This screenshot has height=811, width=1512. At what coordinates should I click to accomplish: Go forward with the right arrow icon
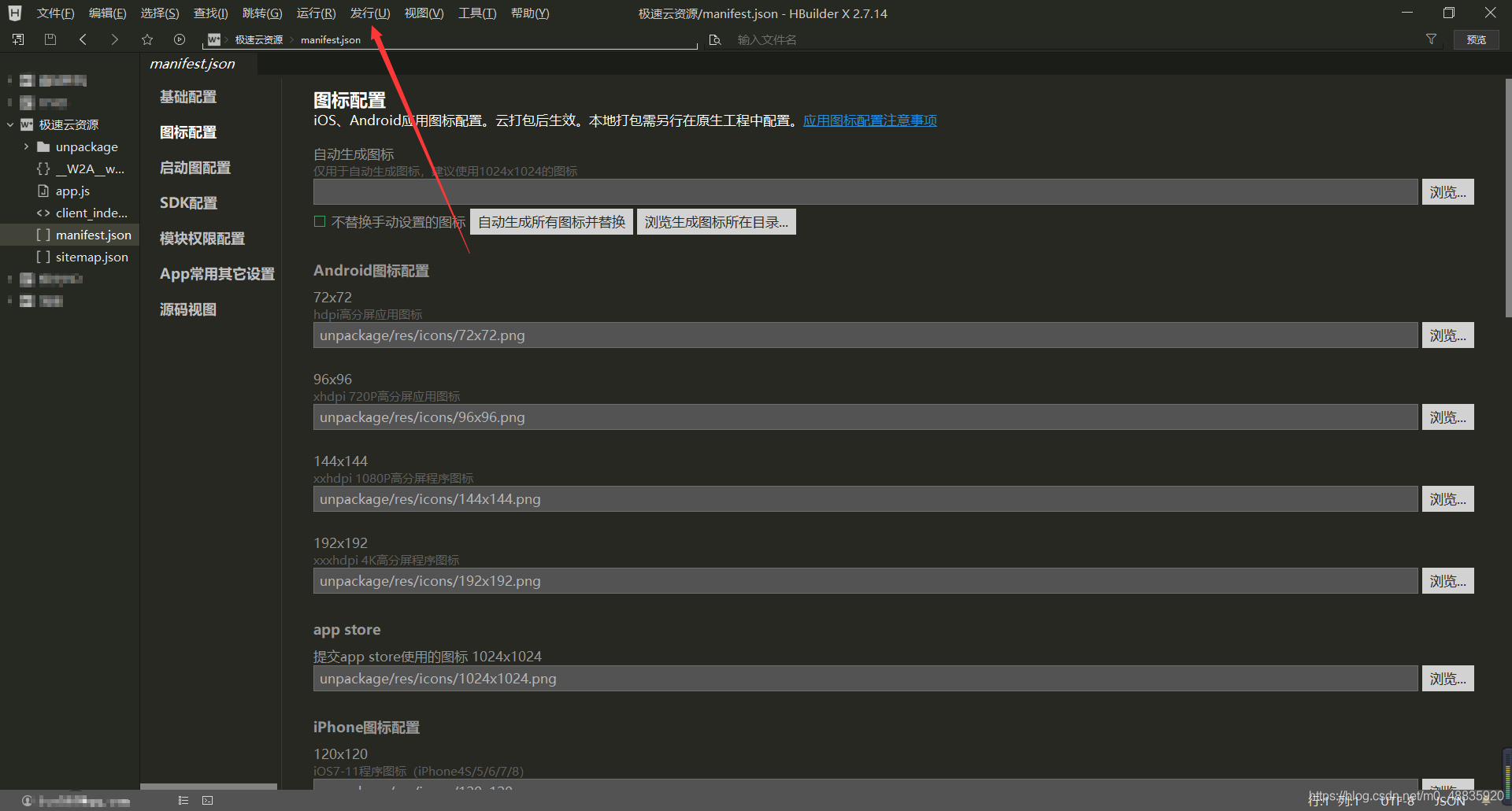(115, 39)
